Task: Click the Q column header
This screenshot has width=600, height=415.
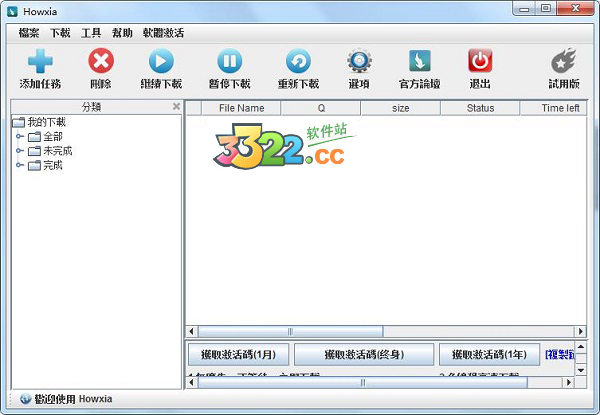Action: [321, 108]
